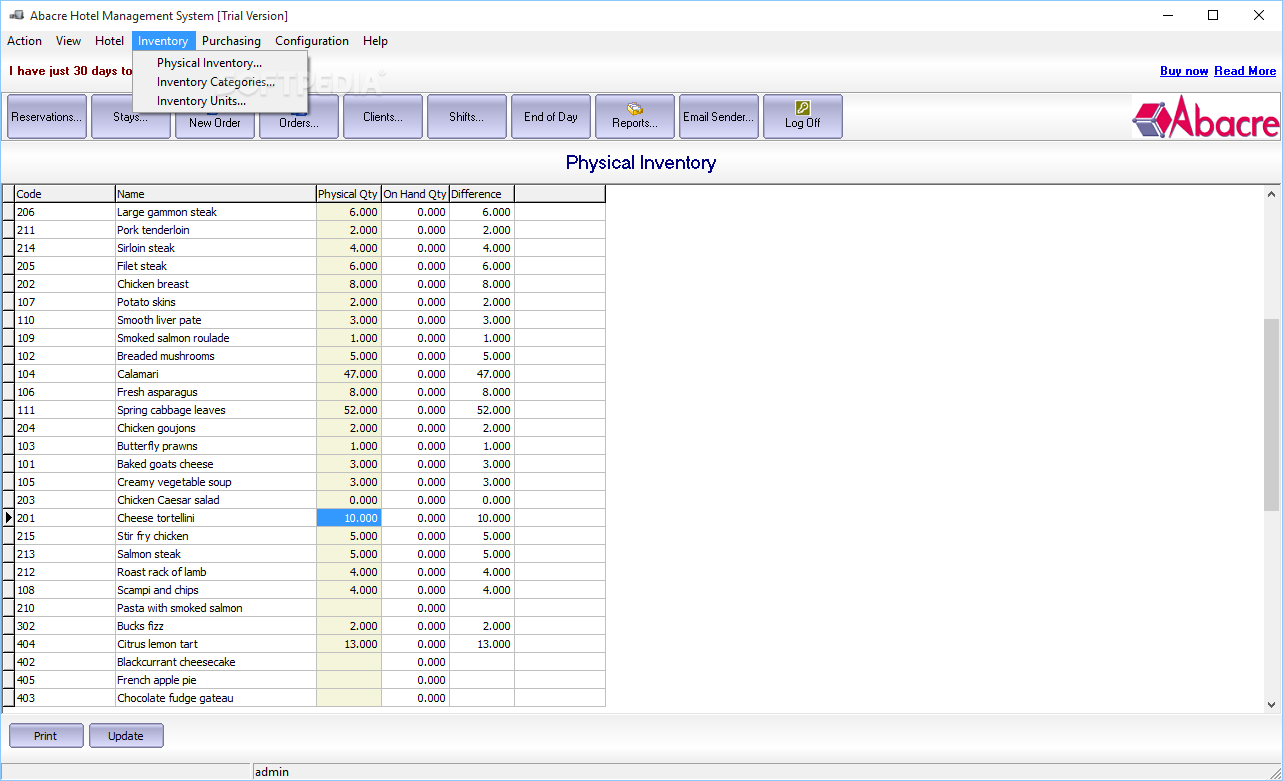This screenshot has width=1283, height=781.
Task: Open the Purchasing menu
Action: pyautogui.click(x=231, y=41)
